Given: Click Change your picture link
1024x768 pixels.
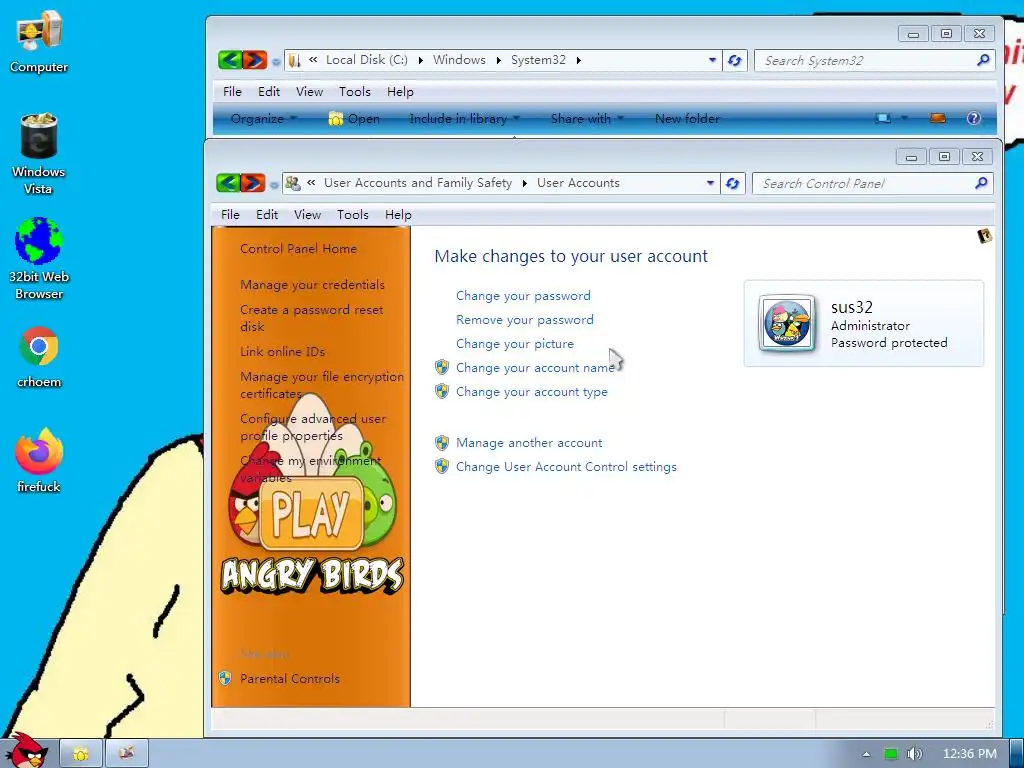Looking at the screenshot, I should 515,344.
